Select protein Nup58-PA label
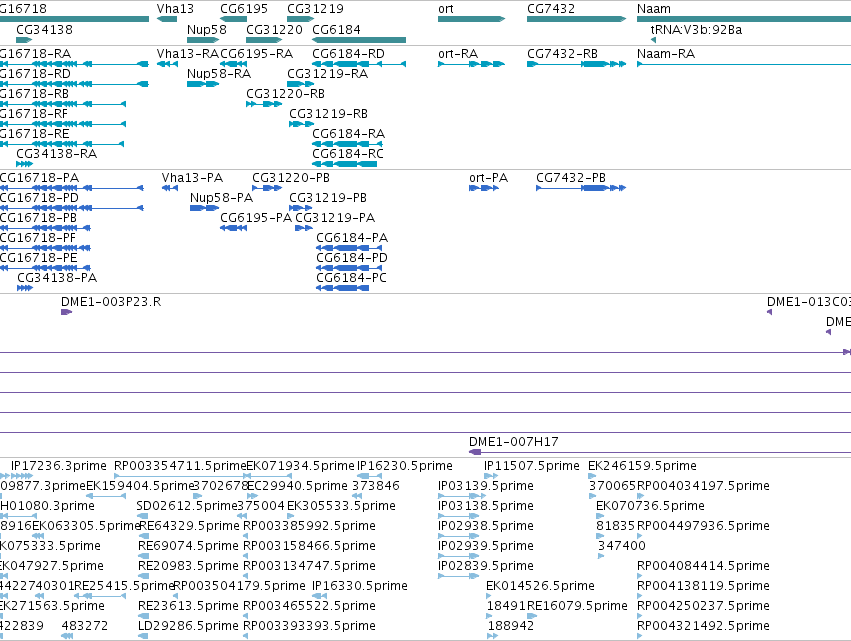Viewport: 851px width, 641px height. tap(221, 198)
